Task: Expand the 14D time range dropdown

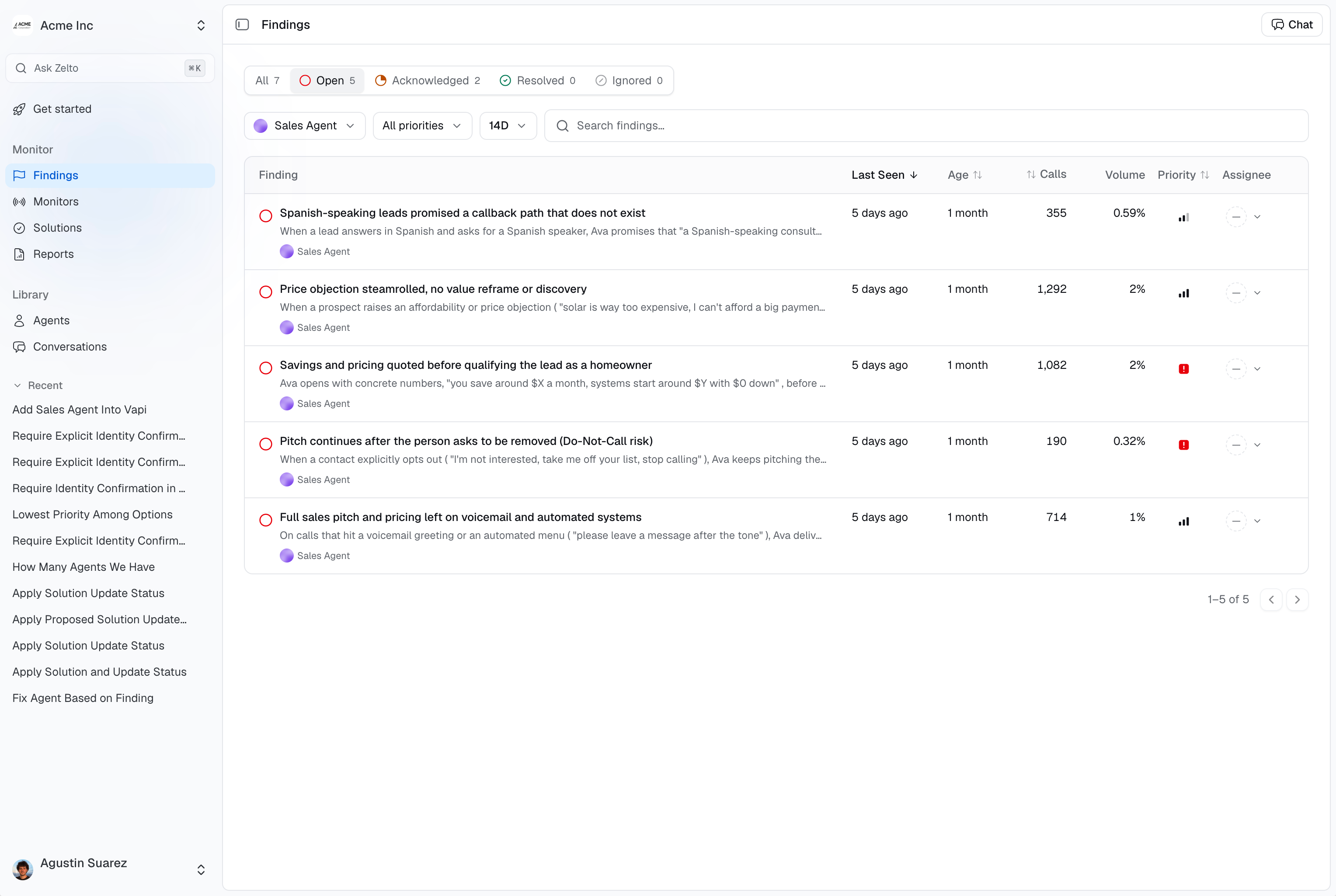Action: click(x=508, y=126)
